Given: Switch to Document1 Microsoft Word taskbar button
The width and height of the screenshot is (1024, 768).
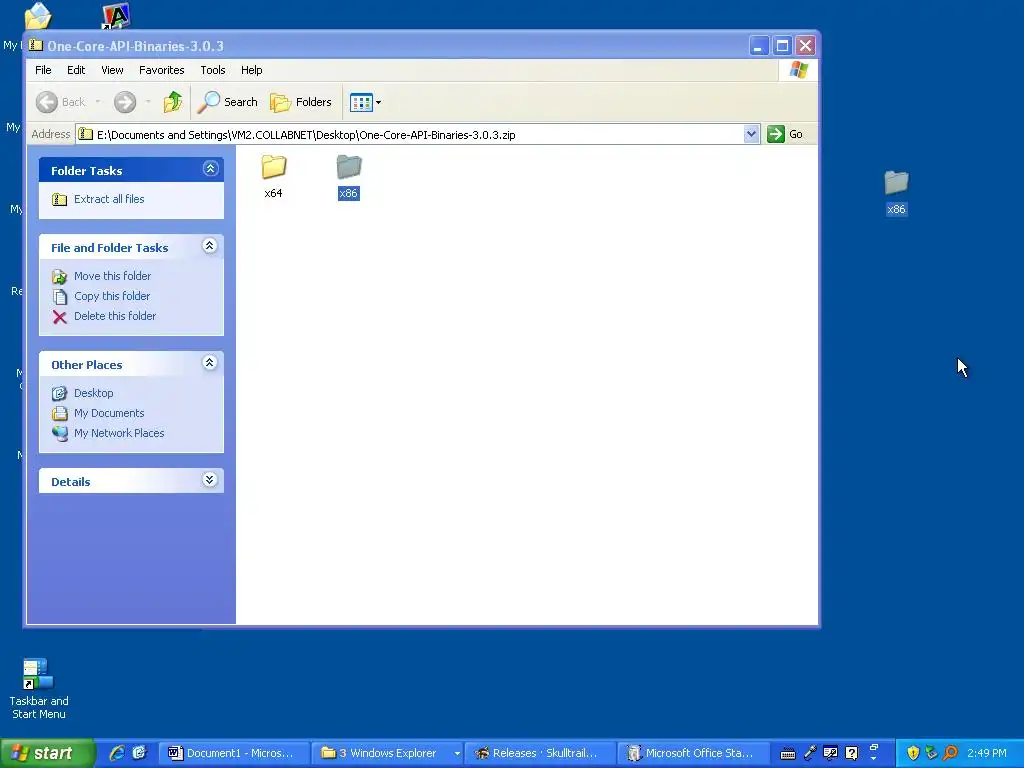Looking at the screenshot, I should tap(232, 753).
